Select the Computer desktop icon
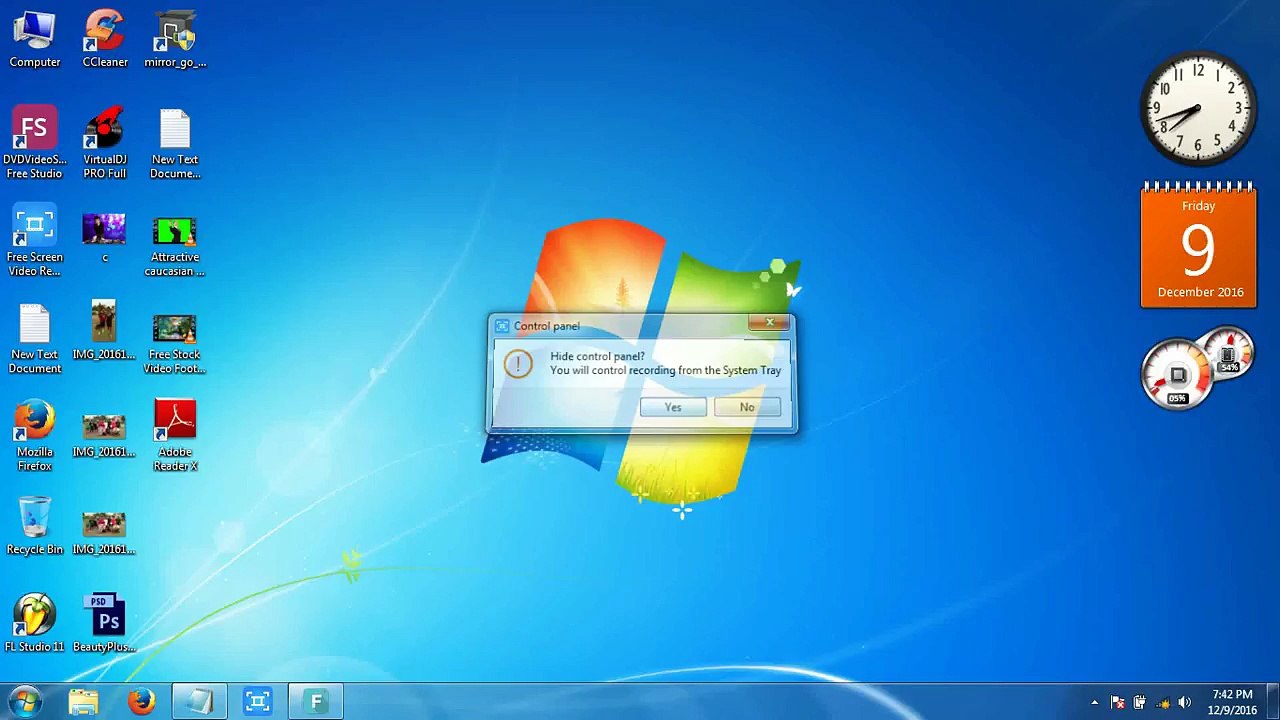This screenshot has height=720, width=1280. 34,40
